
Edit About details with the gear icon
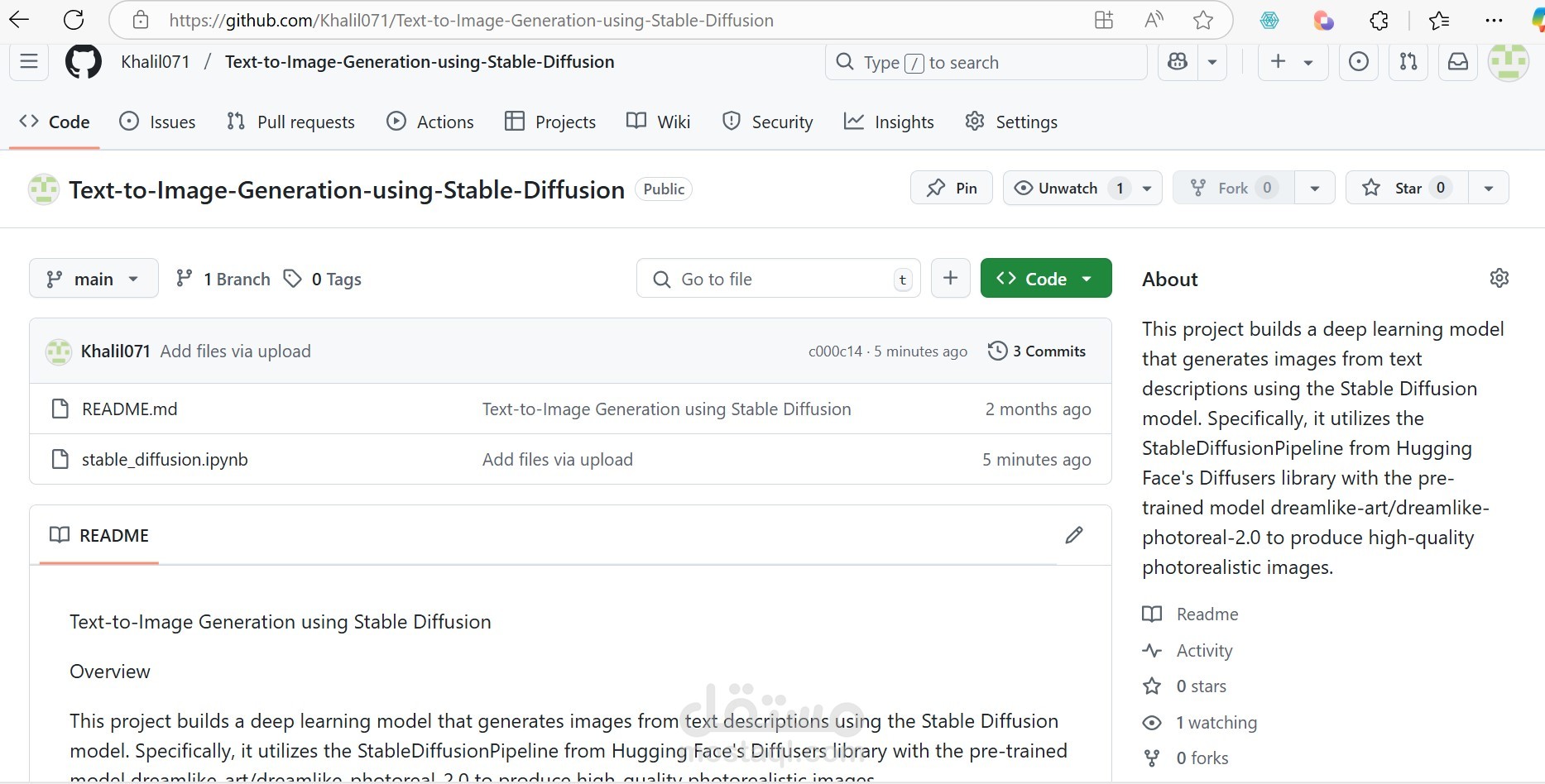1499,278
